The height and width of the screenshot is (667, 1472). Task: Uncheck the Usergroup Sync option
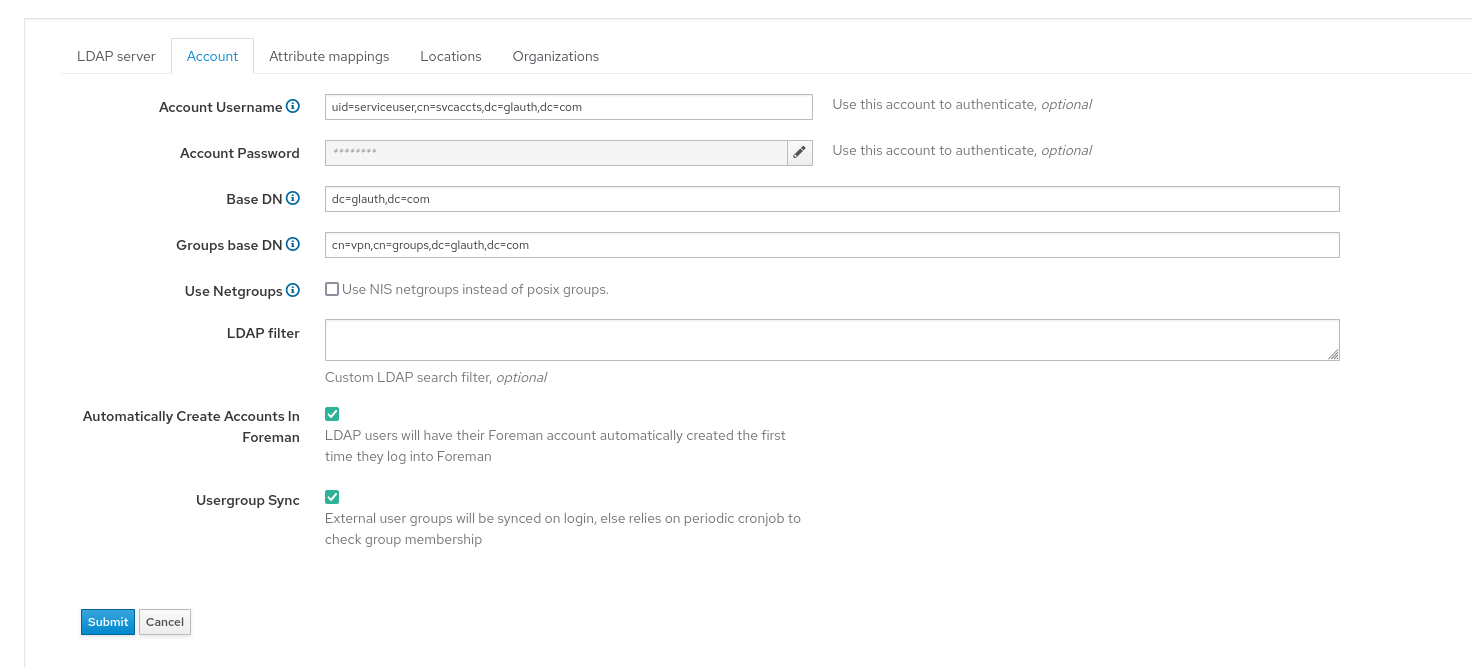coord(331,496)
